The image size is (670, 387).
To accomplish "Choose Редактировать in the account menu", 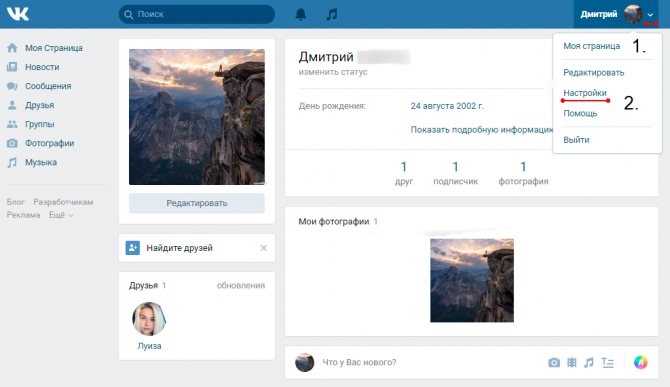I will point(594,73).
